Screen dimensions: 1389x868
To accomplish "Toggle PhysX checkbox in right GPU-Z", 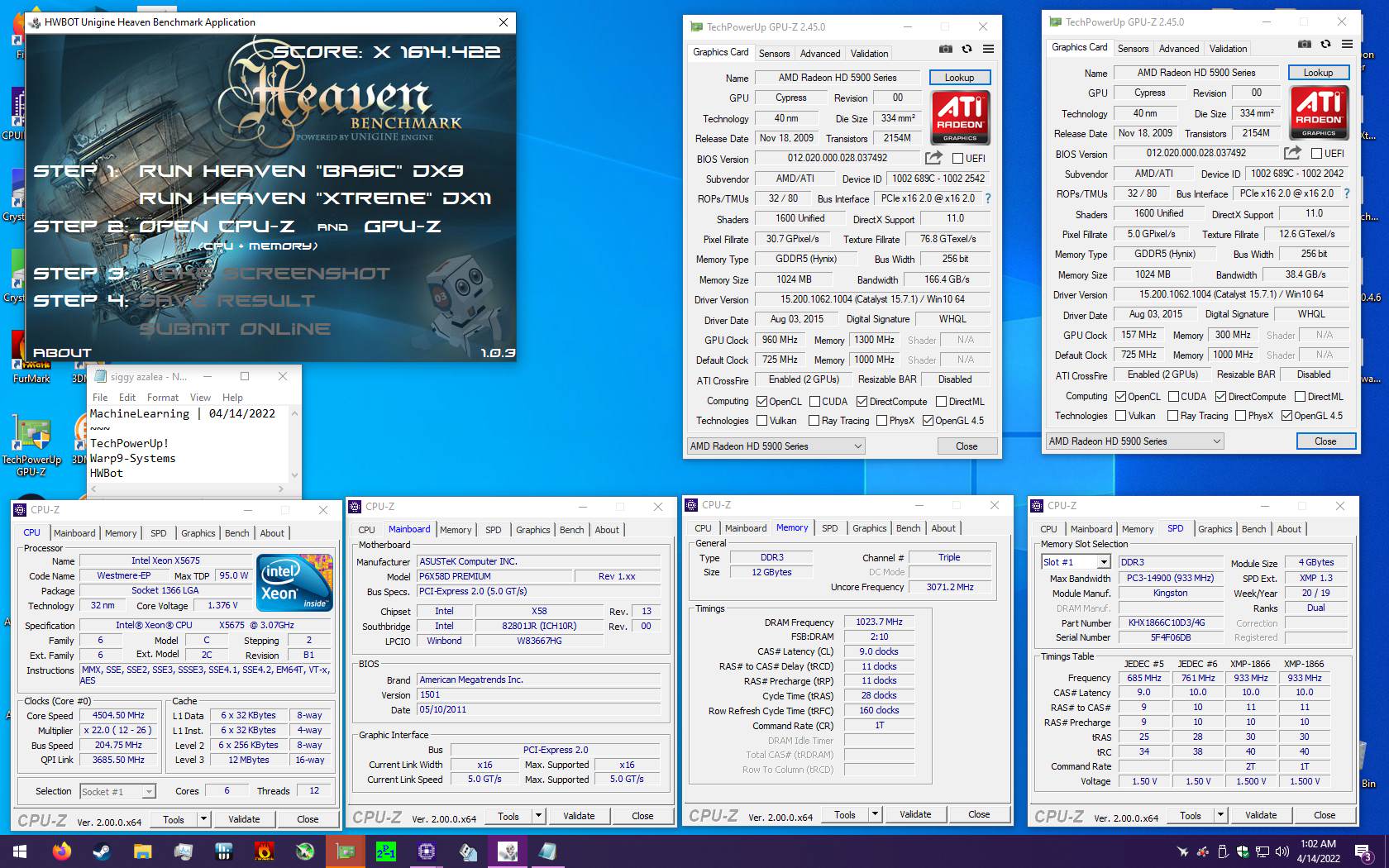I will 1240,416.
